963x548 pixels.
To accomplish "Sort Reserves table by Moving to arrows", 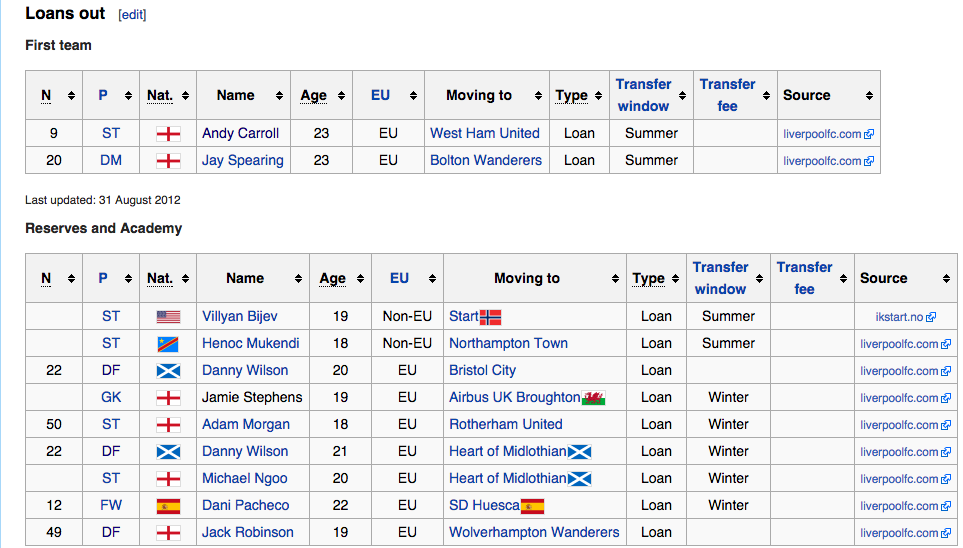I will 615,278.
